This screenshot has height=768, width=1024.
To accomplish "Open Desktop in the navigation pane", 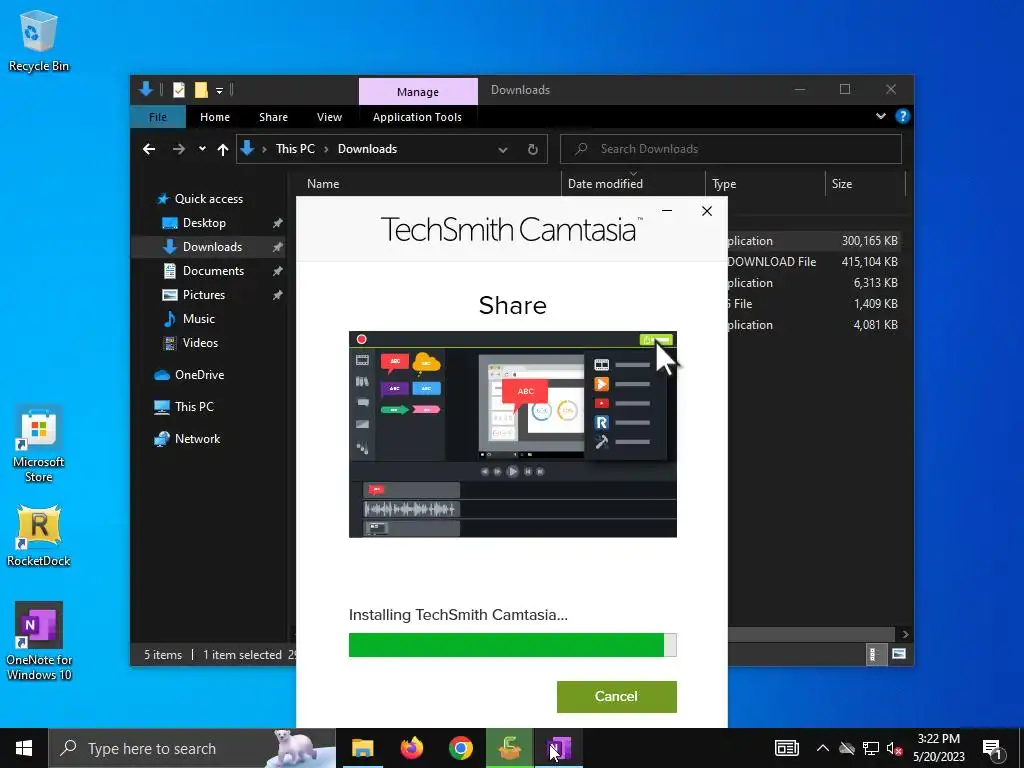I will pos(204,223).
